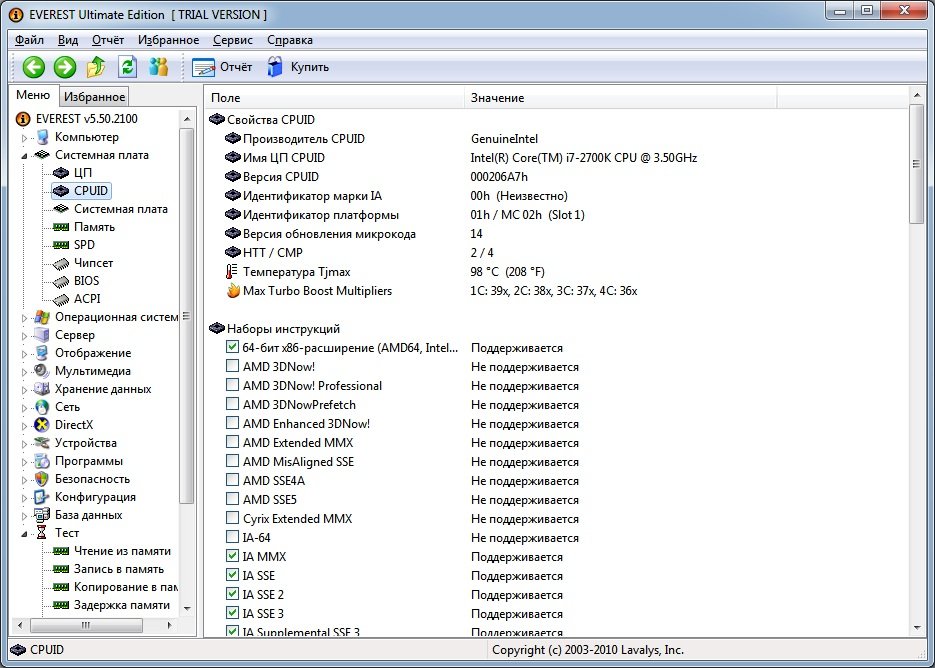
Task: Collapse the Системная плата tree node
Action: [25, 156]
